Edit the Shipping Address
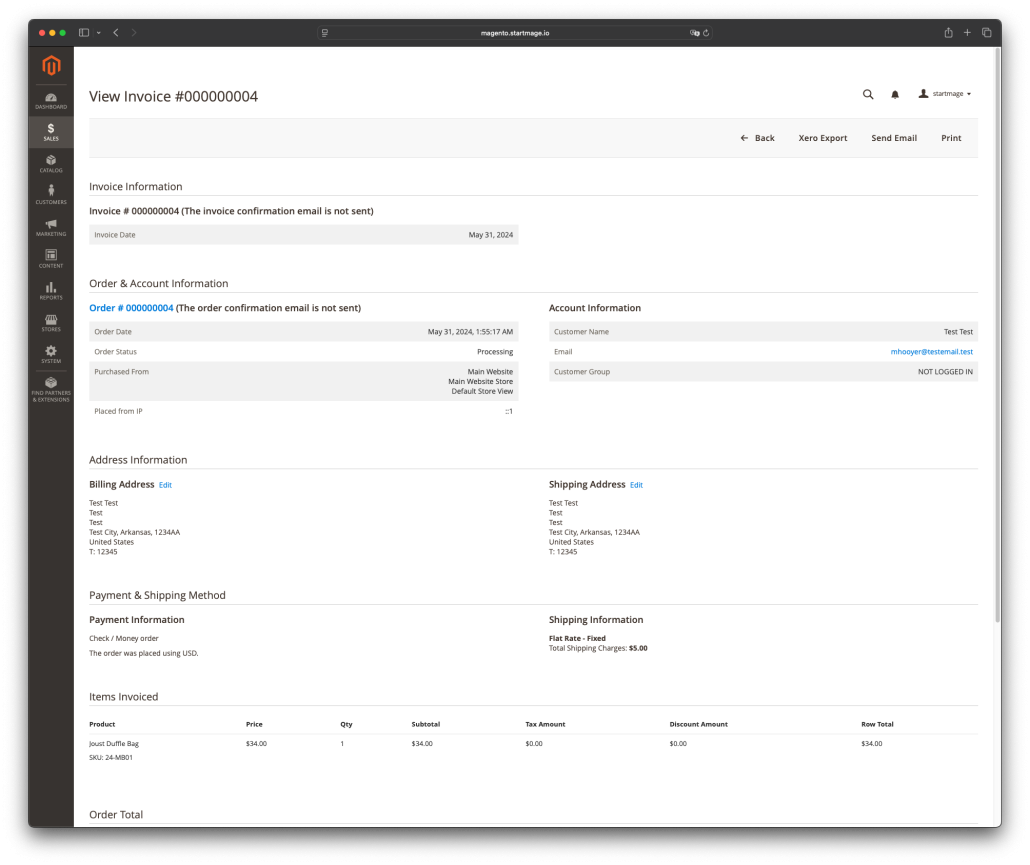Image resolution: width=1030 pixels, height=865 pixels. (637, 485)
